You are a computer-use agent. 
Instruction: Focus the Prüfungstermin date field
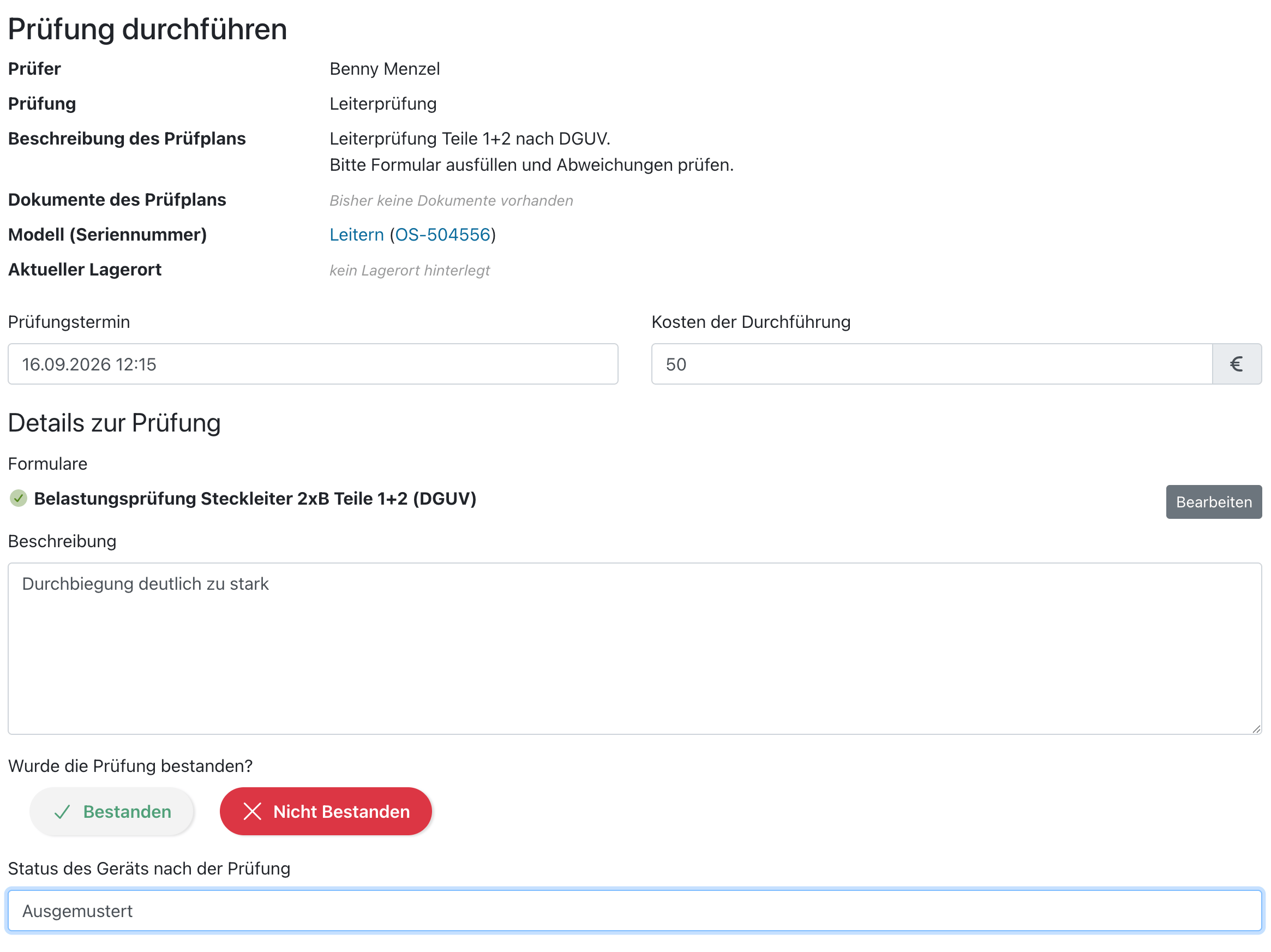(313, 364)
